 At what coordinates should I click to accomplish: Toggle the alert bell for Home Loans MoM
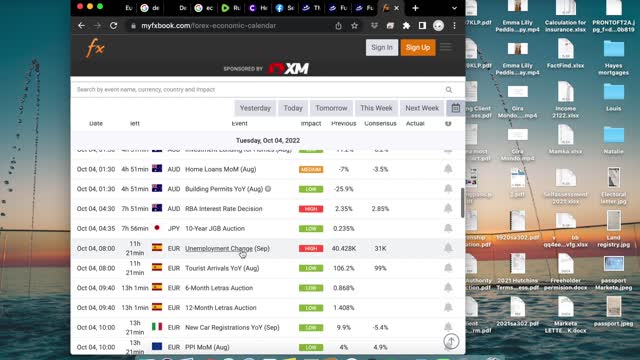pos(448,169)
